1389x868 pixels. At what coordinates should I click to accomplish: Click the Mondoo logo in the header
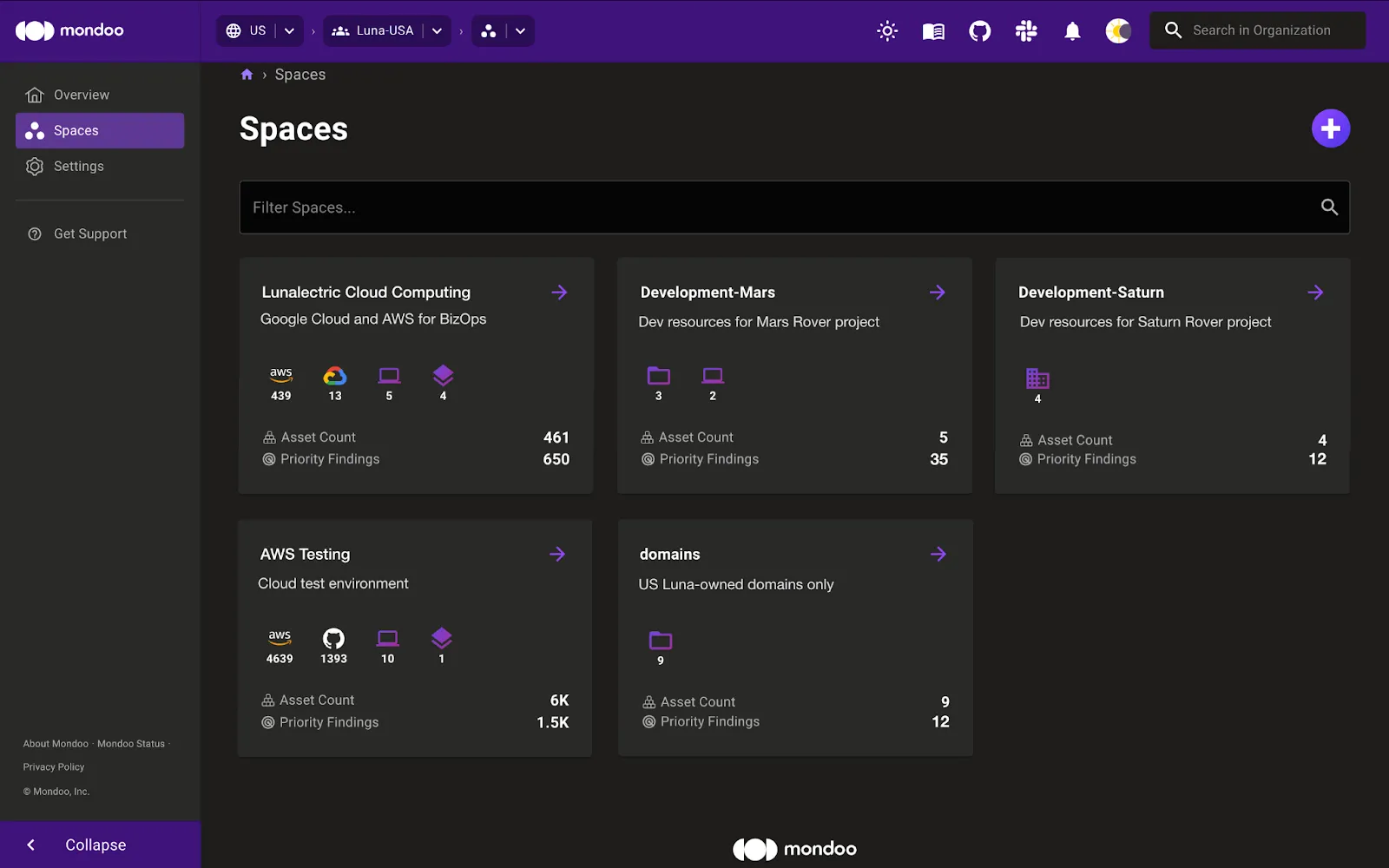[x=69, y=30]
